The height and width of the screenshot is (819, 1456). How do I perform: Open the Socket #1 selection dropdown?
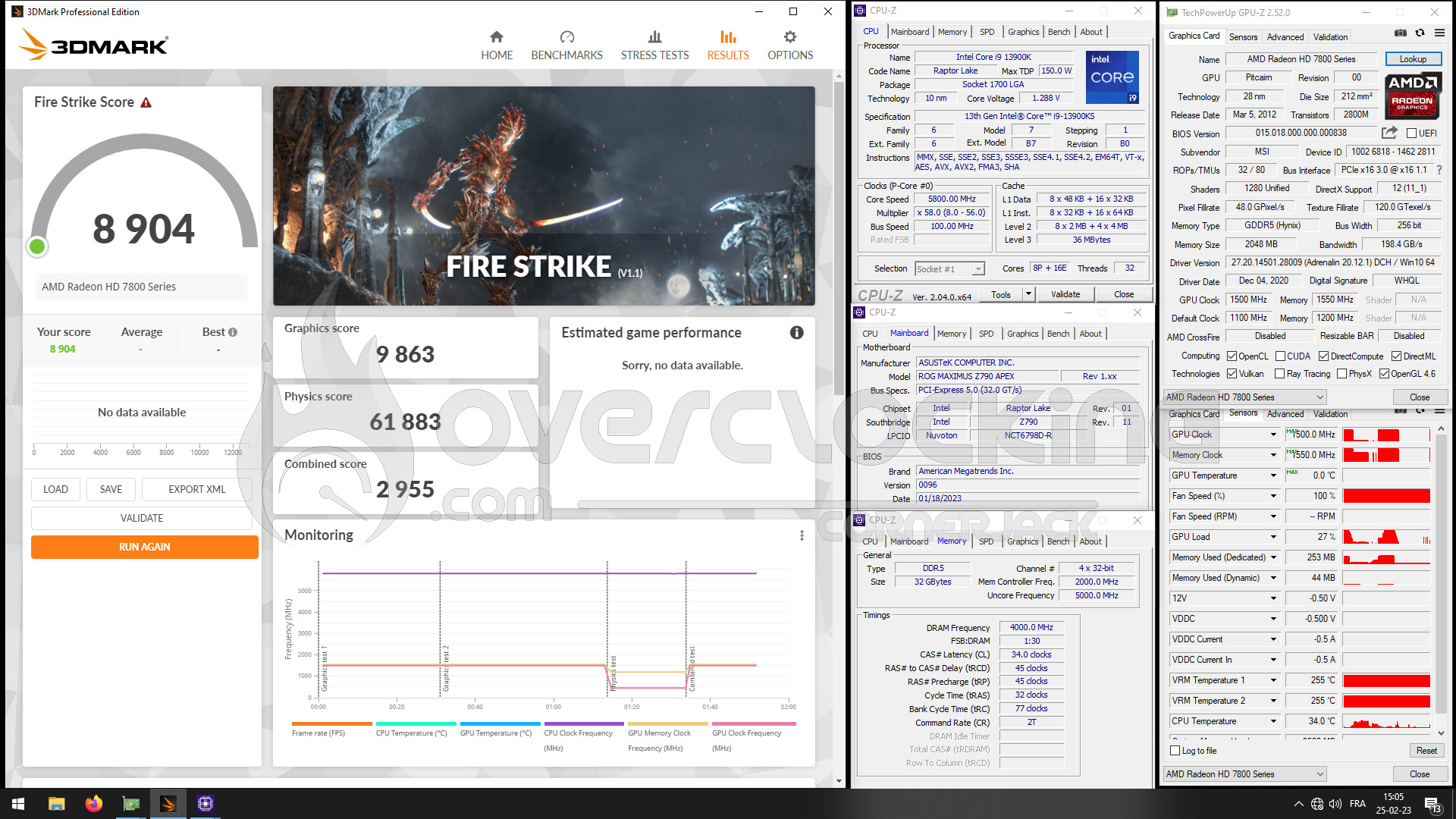[x=949, y=269]
